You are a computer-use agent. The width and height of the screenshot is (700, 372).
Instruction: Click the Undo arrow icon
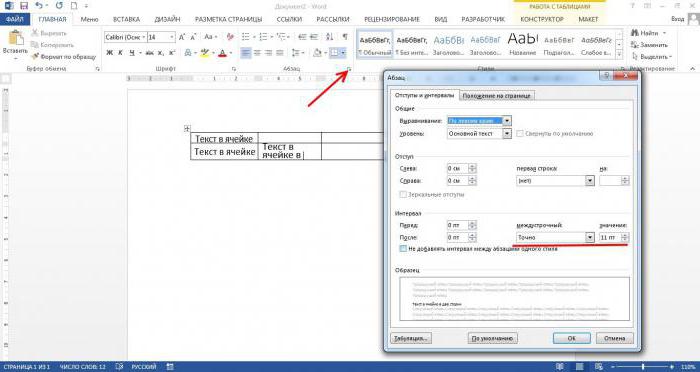(39, 6)
